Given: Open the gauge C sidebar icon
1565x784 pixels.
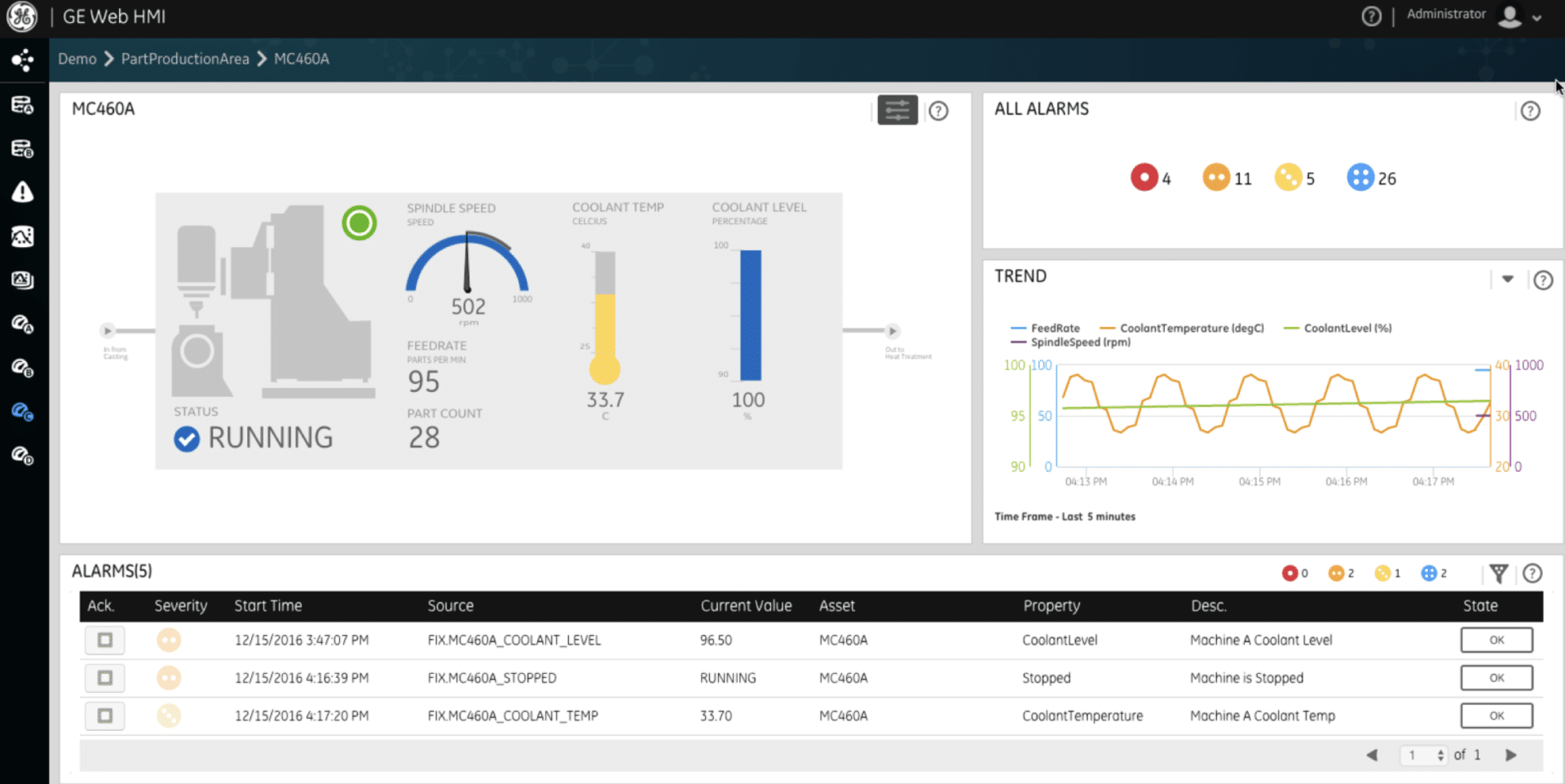Looking at the screenshot, I should tap(23, 412).
